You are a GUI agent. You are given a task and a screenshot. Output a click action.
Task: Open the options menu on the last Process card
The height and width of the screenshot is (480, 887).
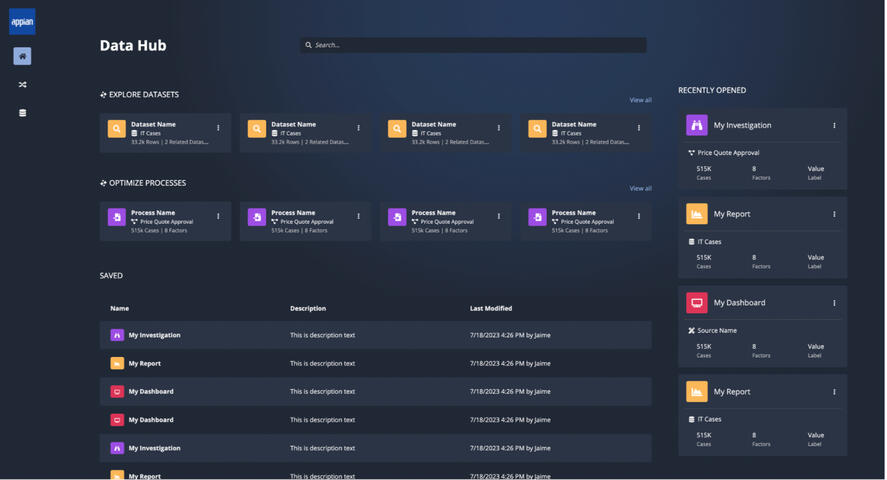[x=639, y=216]
